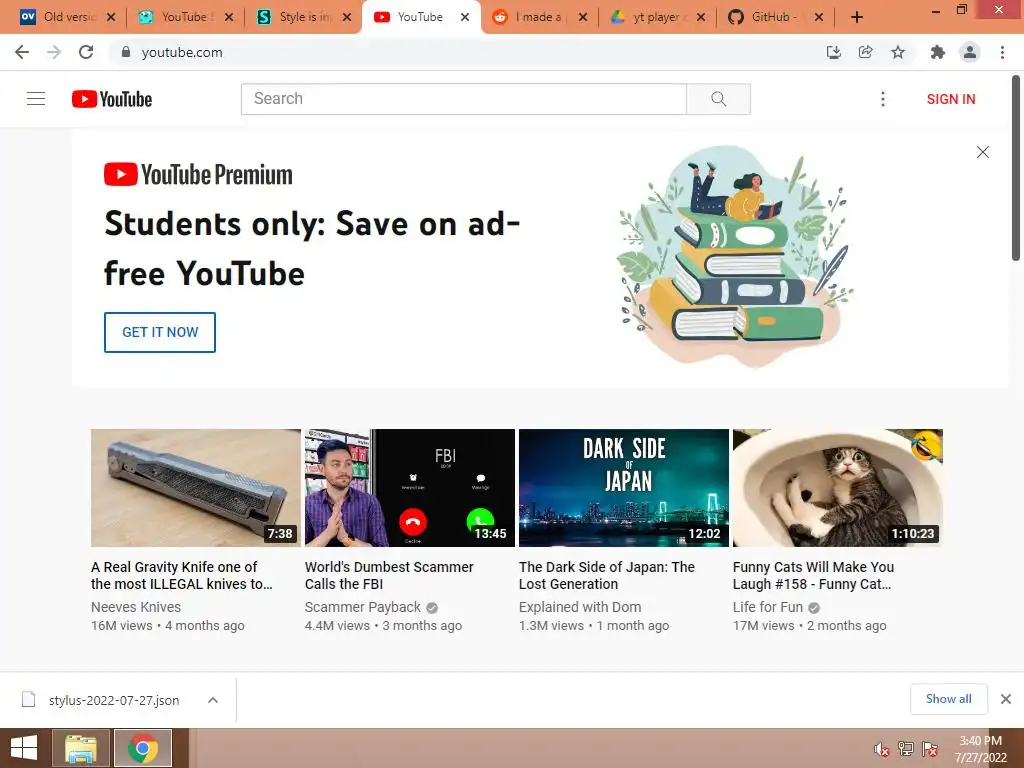Reload the page with refresh icon
Screen dimensions: 1024x768
coord(86,52)
